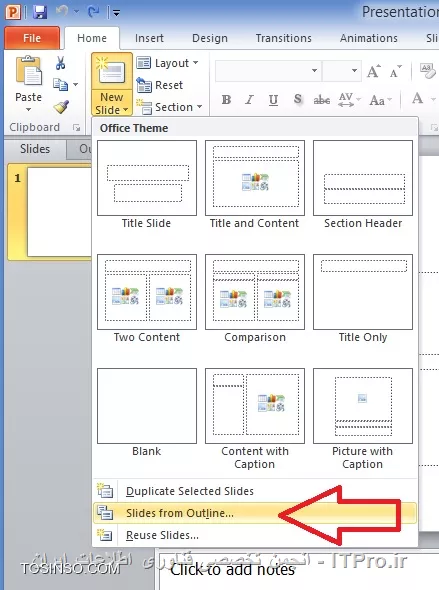The width and height of the screenshot is (439, 590).
Task: Toggle strikethrough formatting
Action: [x=322, y=100]
